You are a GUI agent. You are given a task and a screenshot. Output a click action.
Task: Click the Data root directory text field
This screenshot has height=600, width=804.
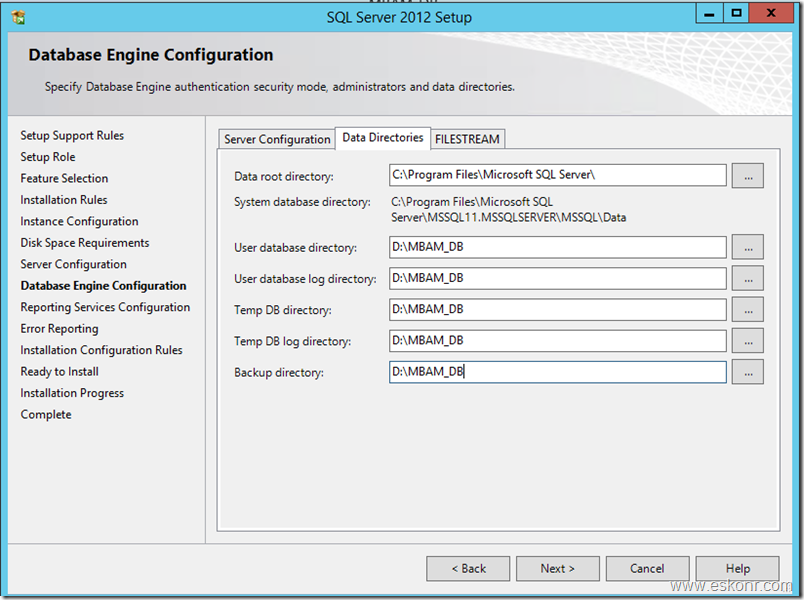click(550, 175)
